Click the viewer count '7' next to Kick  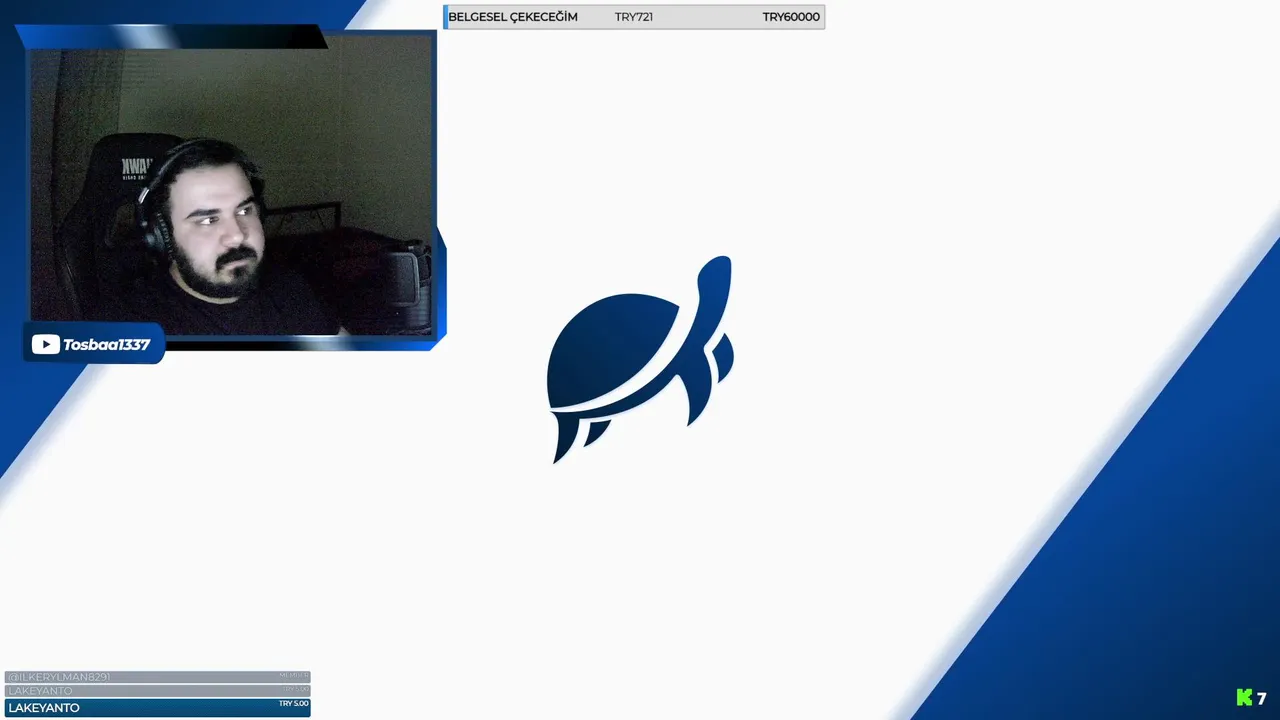[x=1262, y=698]
